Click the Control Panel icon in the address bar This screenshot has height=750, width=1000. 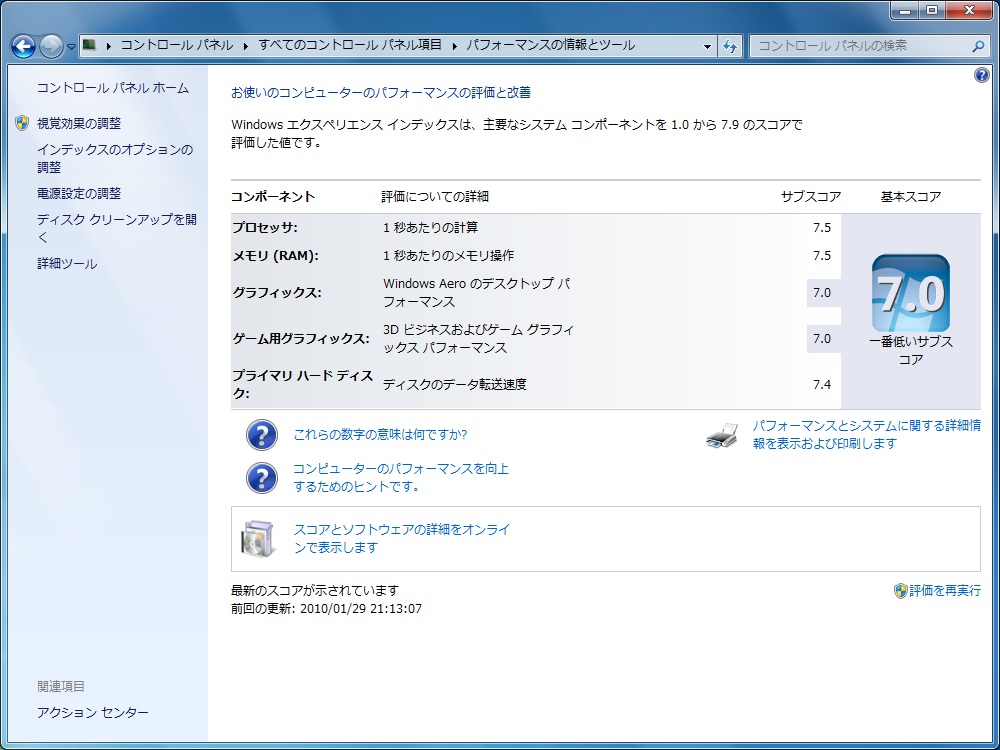point(89,45)
